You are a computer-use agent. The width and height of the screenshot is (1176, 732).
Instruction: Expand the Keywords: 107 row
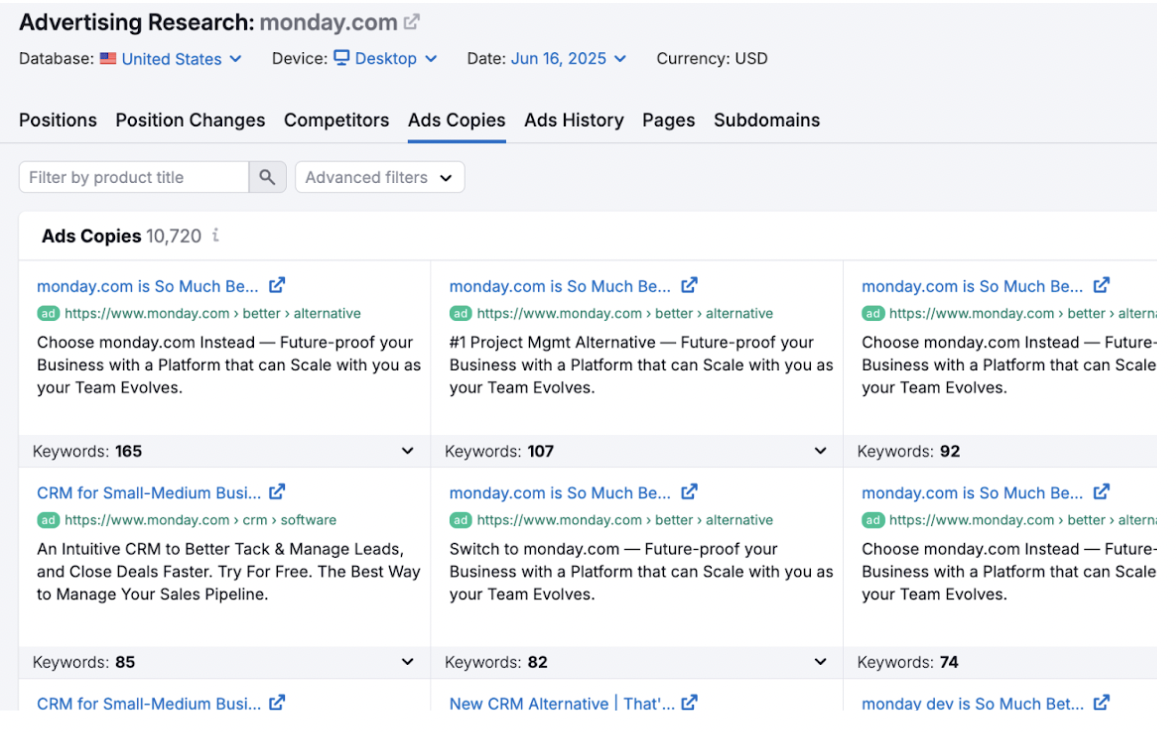[820, 451]
